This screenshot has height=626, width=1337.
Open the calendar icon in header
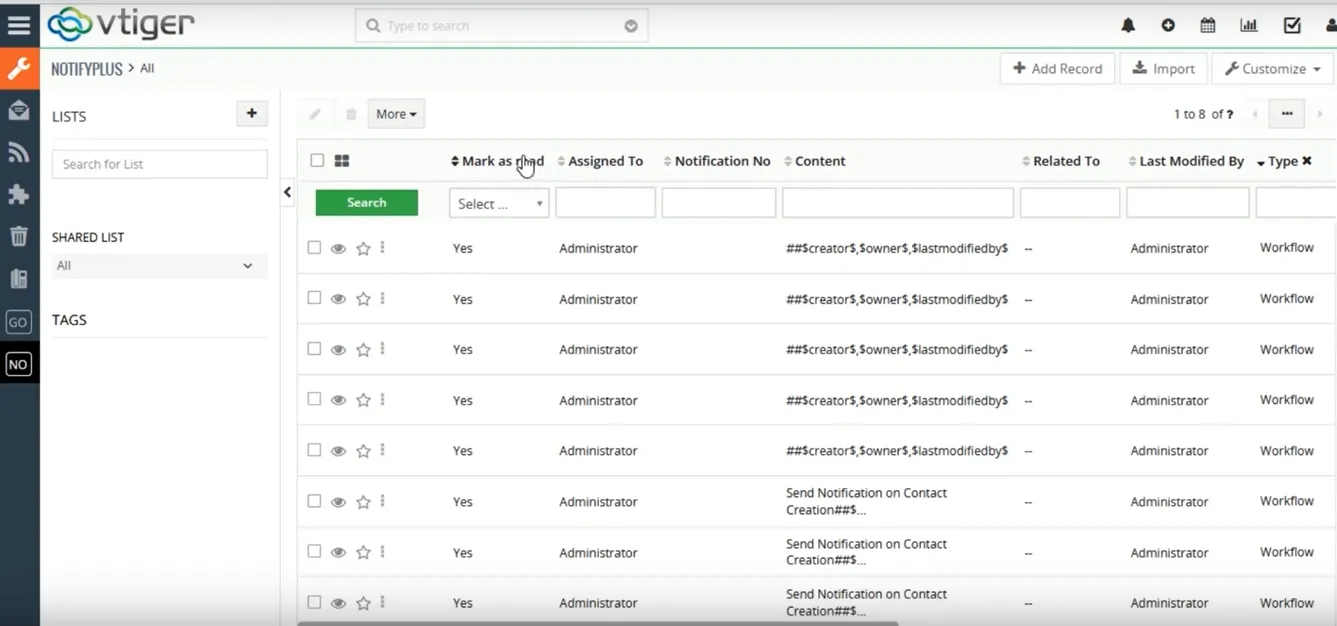pyautogui.click(x=1208, y=26)
